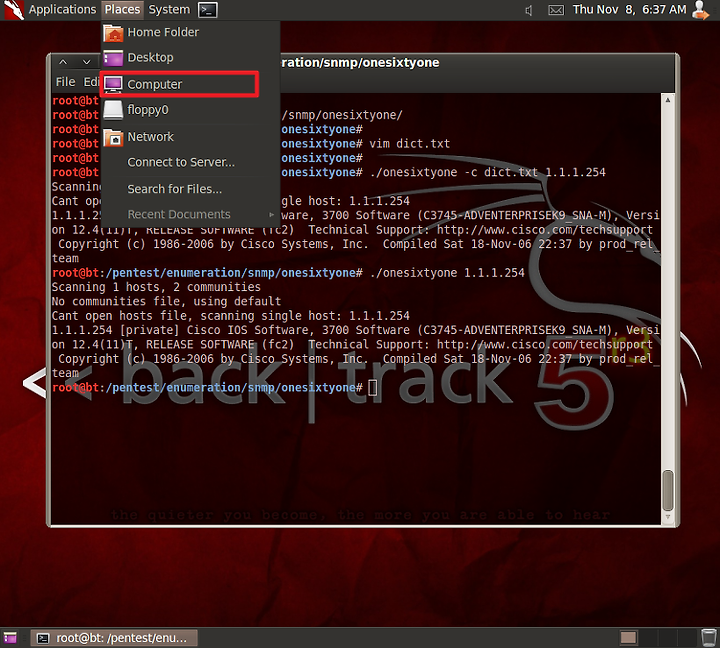
Task: Click the 'vim dict.txt' command line
Action: pos(410,144)
